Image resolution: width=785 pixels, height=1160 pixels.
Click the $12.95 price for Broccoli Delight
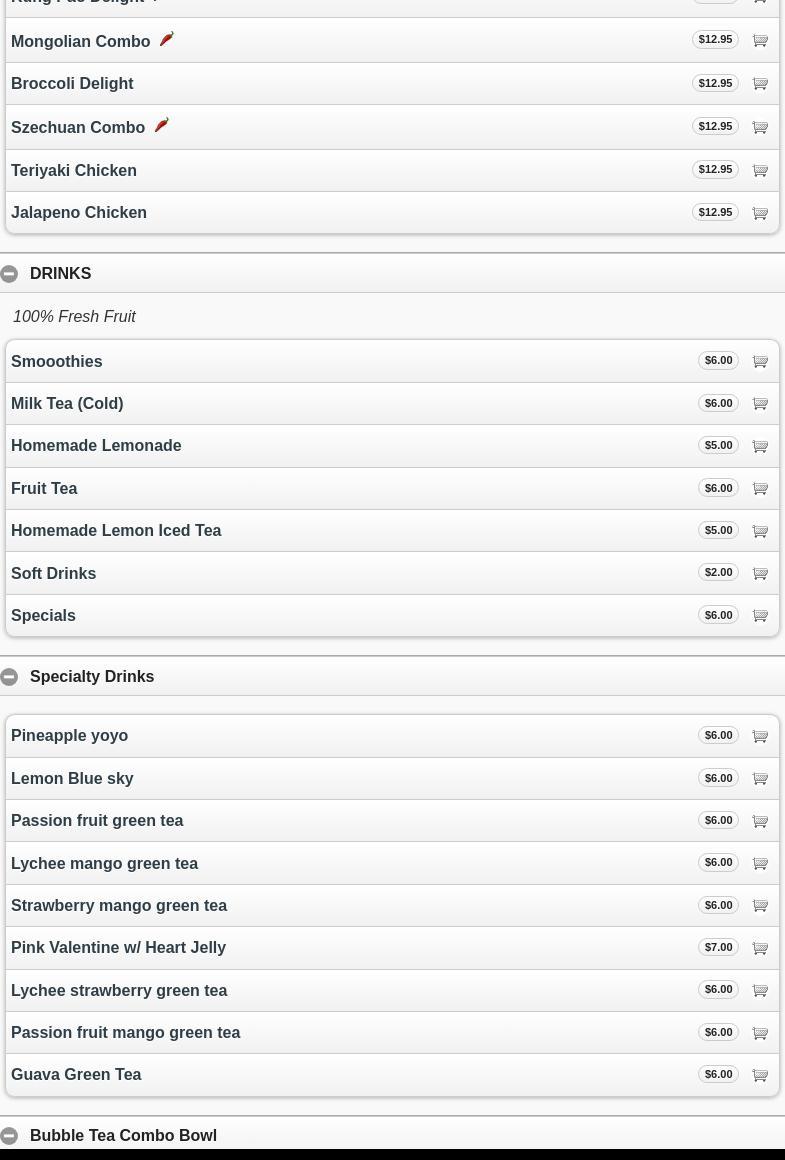(715, 83)
